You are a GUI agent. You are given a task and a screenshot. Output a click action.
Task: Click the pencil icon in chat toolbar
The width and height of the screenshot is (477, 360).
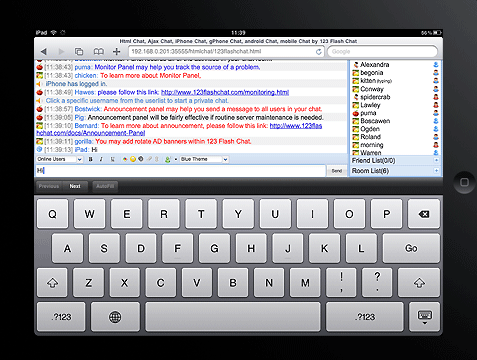(x=149, y=159)
